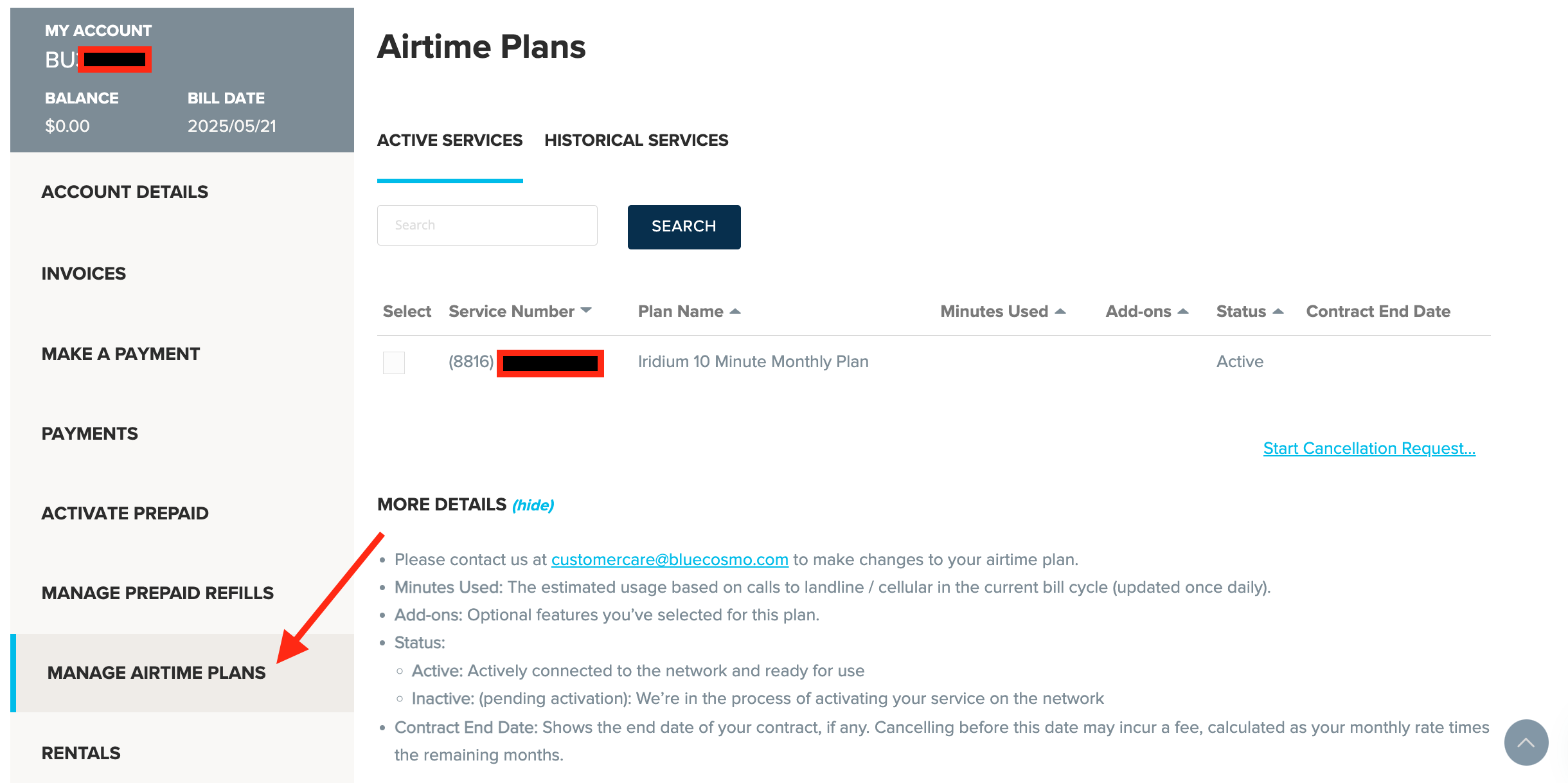Screen dimensions: 1568x783
Task: Email customercare@bluecosmo.com link
Action: (670, 559)
